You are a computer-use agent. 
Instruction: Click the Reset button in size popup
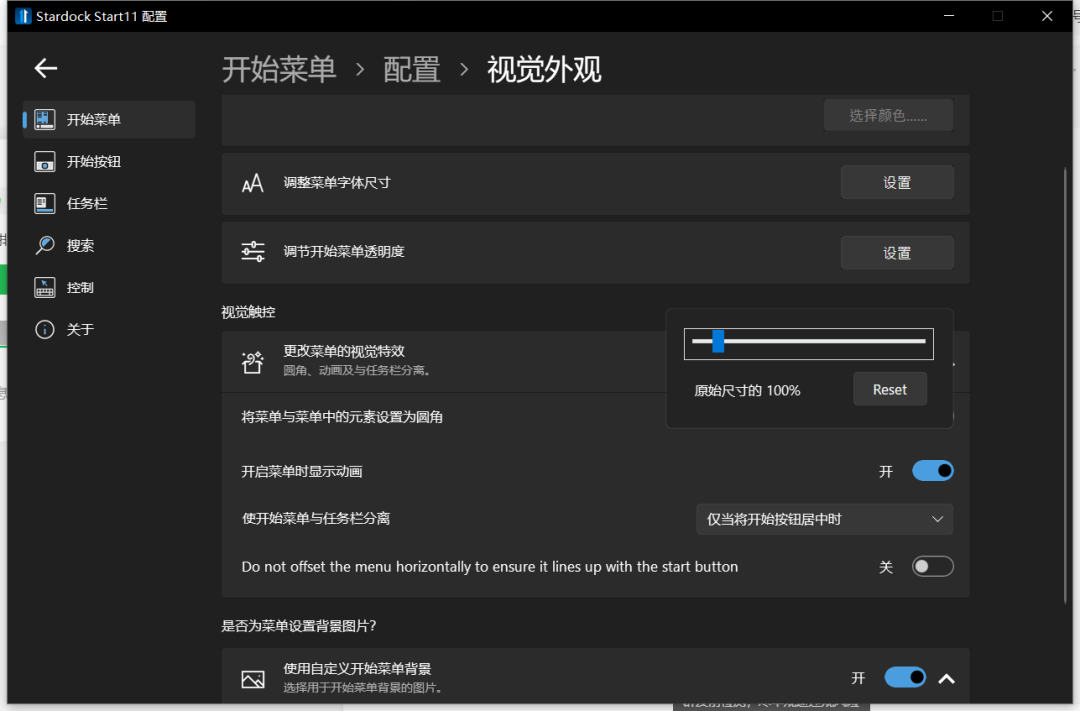(x=890, y=389)
